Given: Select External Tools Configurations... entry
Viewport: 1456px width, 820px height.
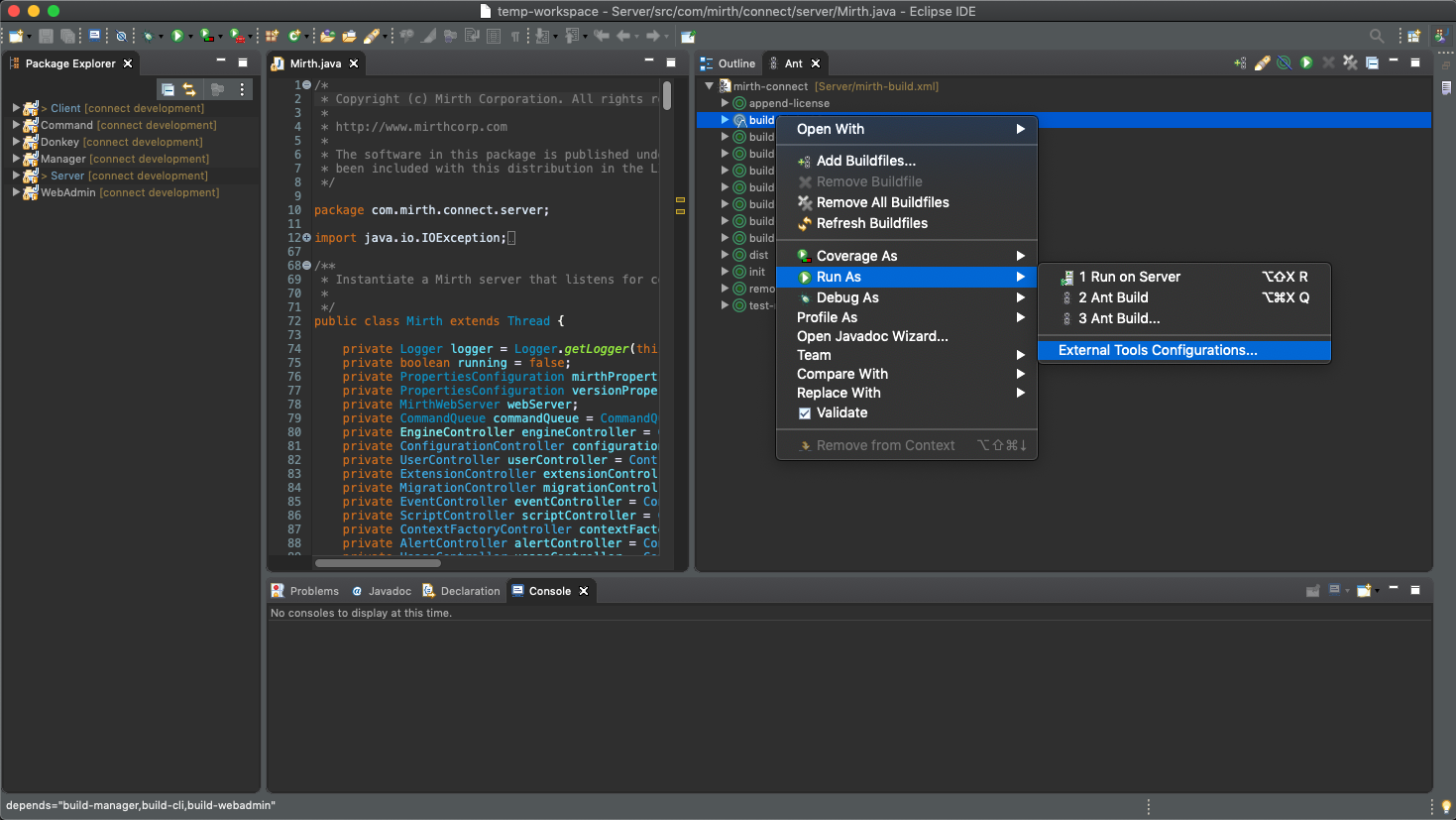Looking at the screenshot, I should (x=1184, y=350).
